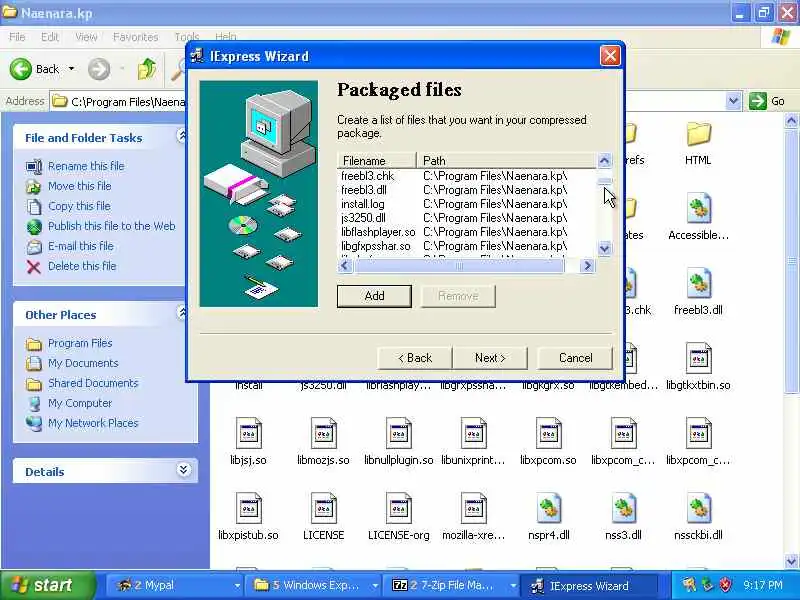Open Shared Documents in Other Places
Viewport: 800px width, 600px height.
tap(93, 383)
